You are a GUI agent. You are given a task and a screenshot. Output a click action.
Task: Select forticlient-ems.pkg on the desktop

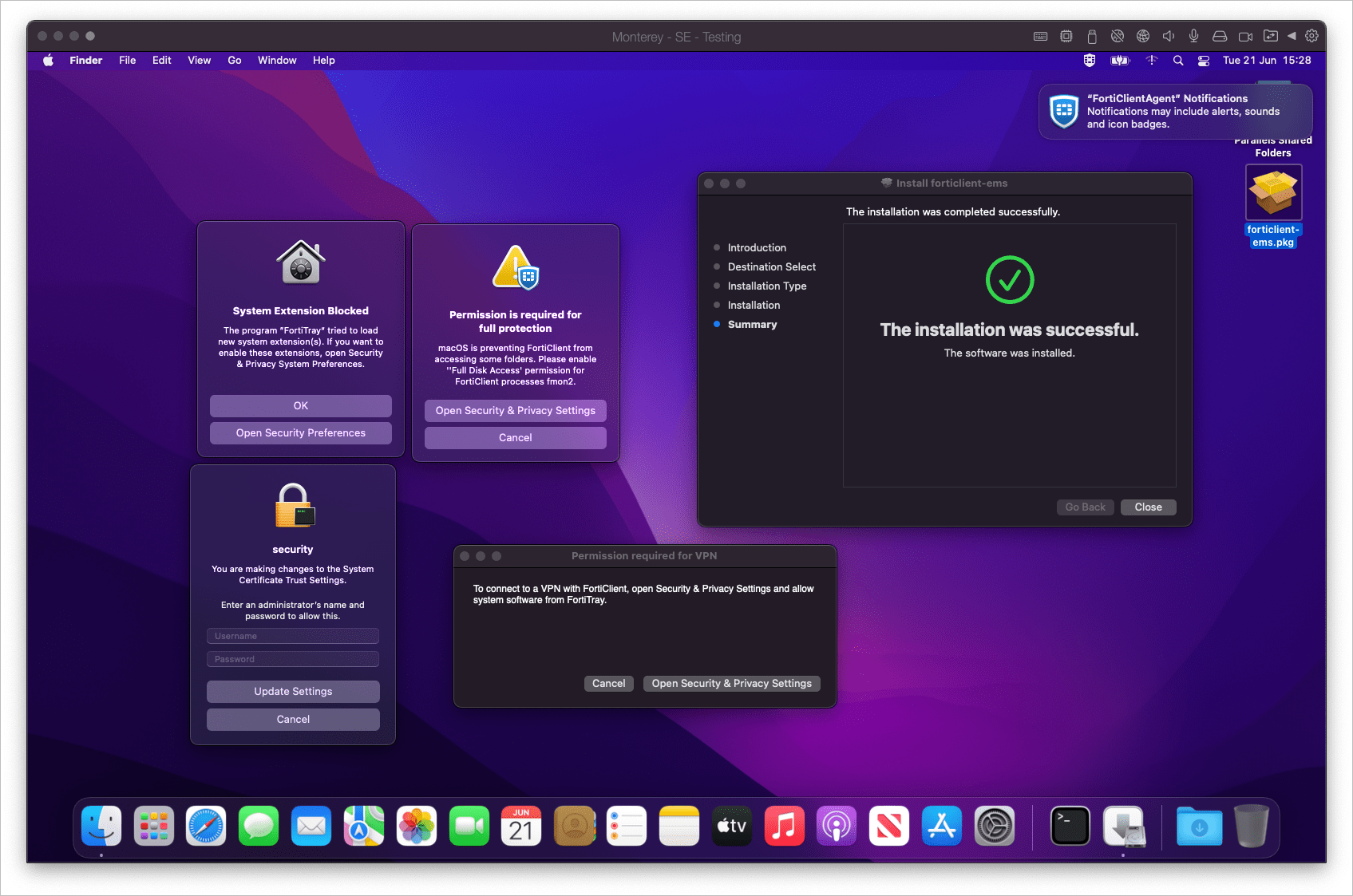click(x=1274, y=206)
